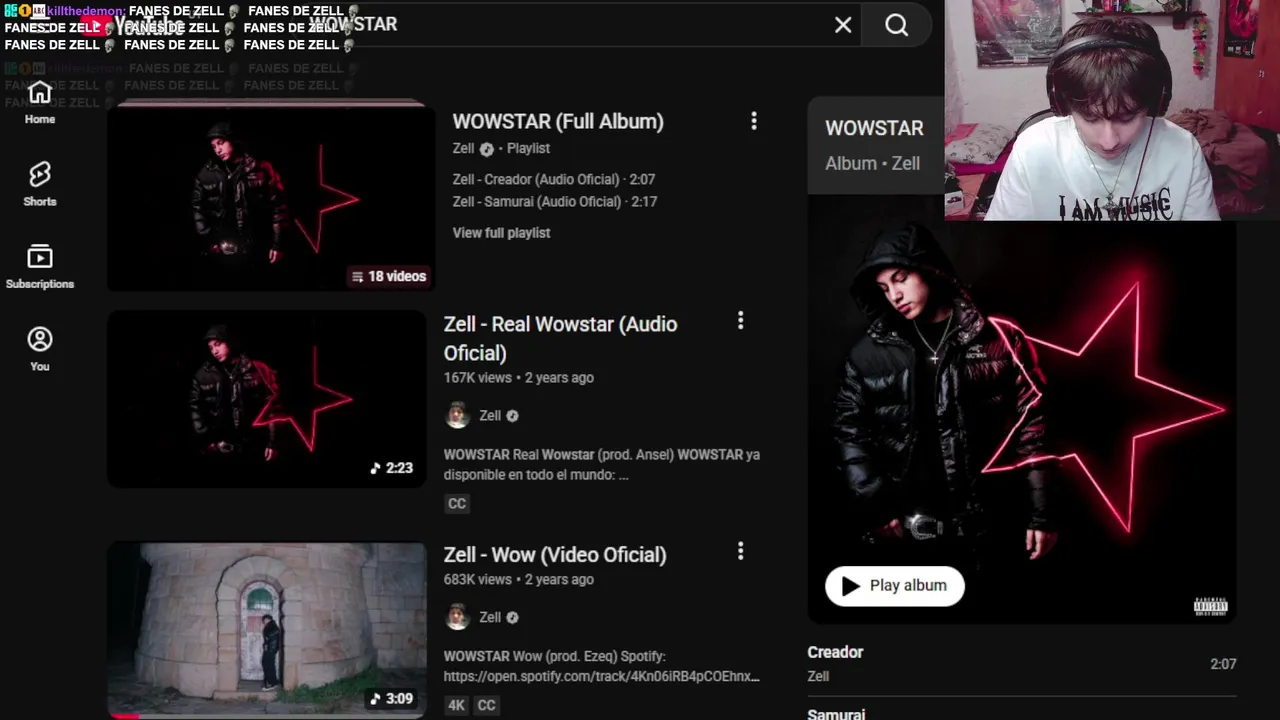
Task: Open the Zell channel avatar under Real Wowstar
Action: (x=458, y=416)
